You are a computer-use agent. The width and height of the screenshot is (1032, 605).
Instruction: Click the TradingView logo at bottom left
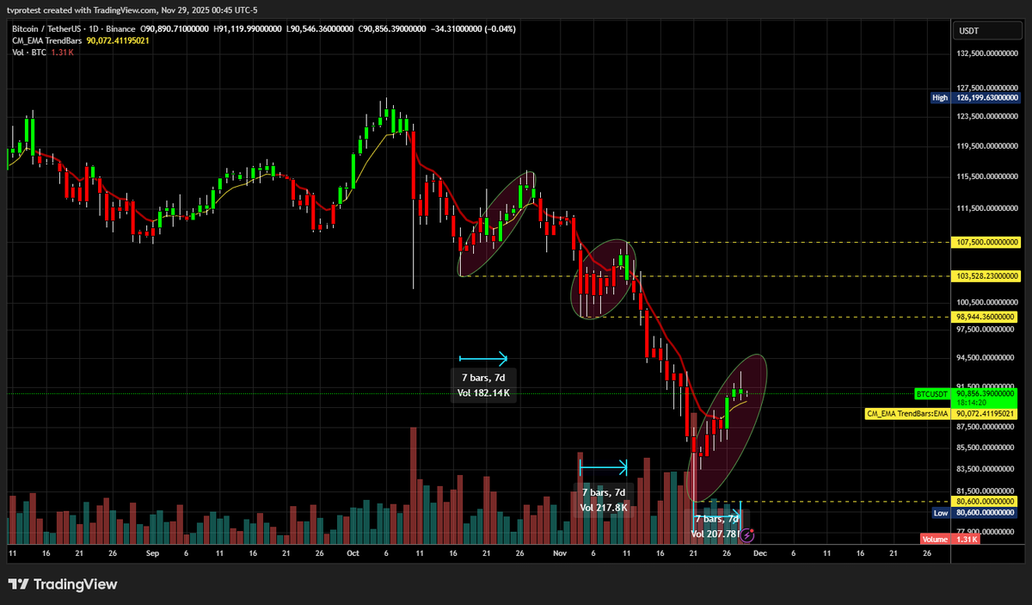[63, 584]
